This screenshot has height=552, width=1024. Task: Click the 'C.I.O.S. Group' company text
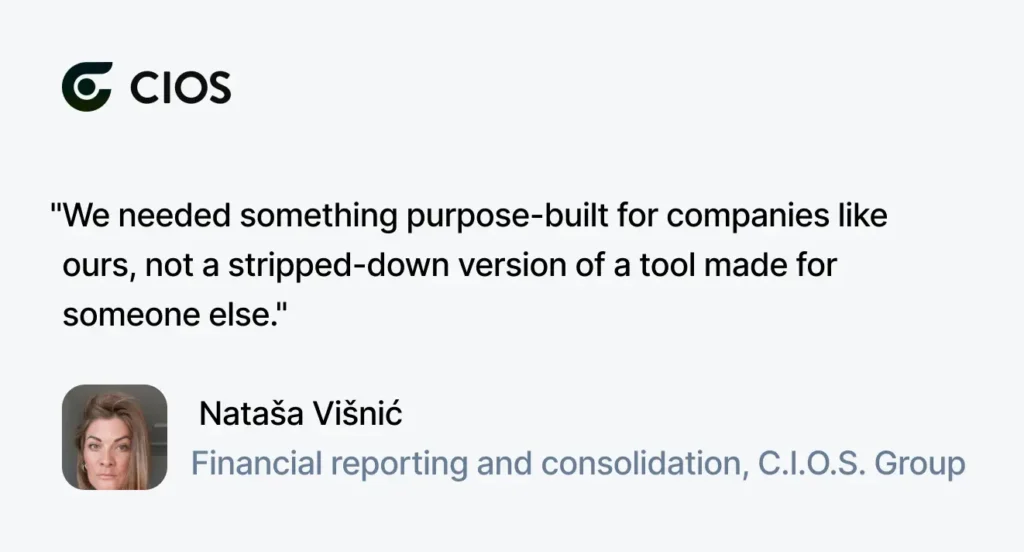(x=861, y=463)
